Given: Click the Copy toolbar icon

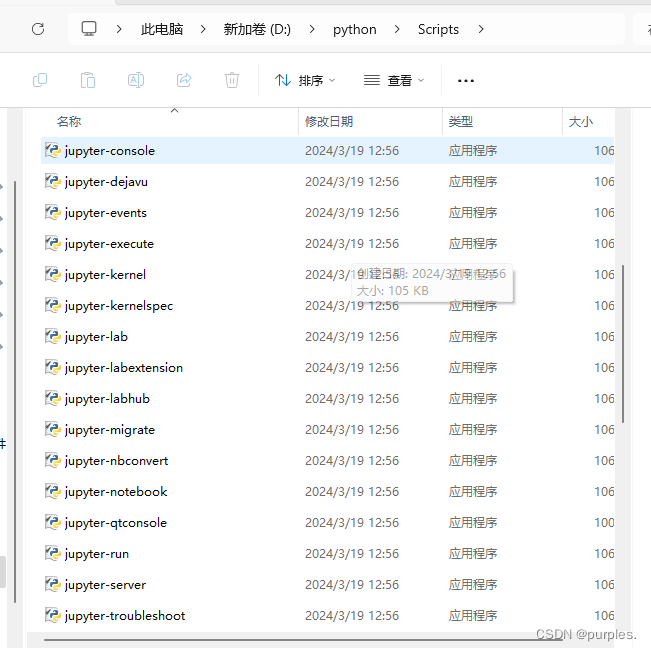Looking at the screenshot, I should (40, 80).
